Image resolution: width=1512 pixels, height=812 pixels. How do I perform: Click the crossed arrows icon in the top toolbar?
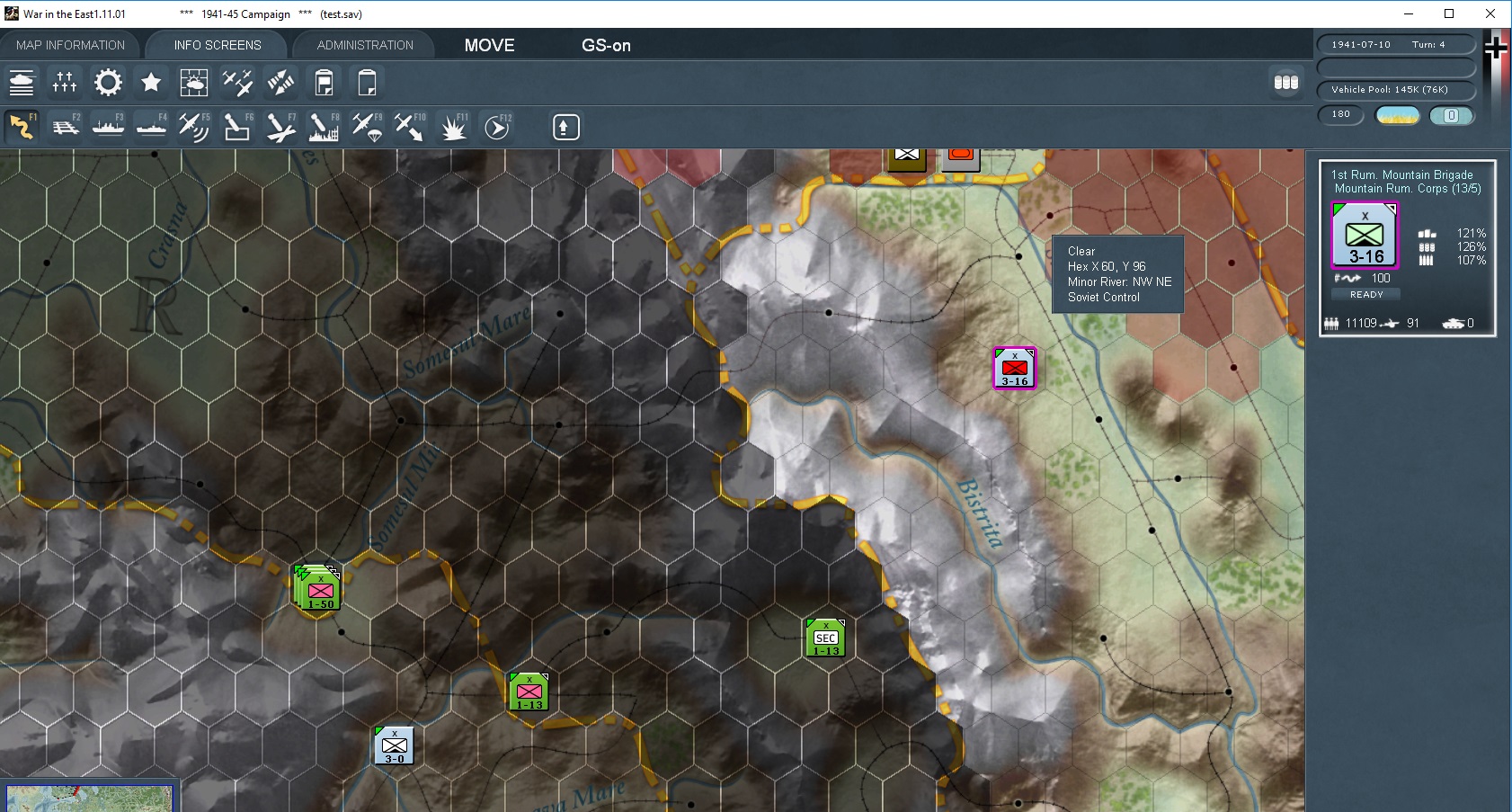point(280,83)
